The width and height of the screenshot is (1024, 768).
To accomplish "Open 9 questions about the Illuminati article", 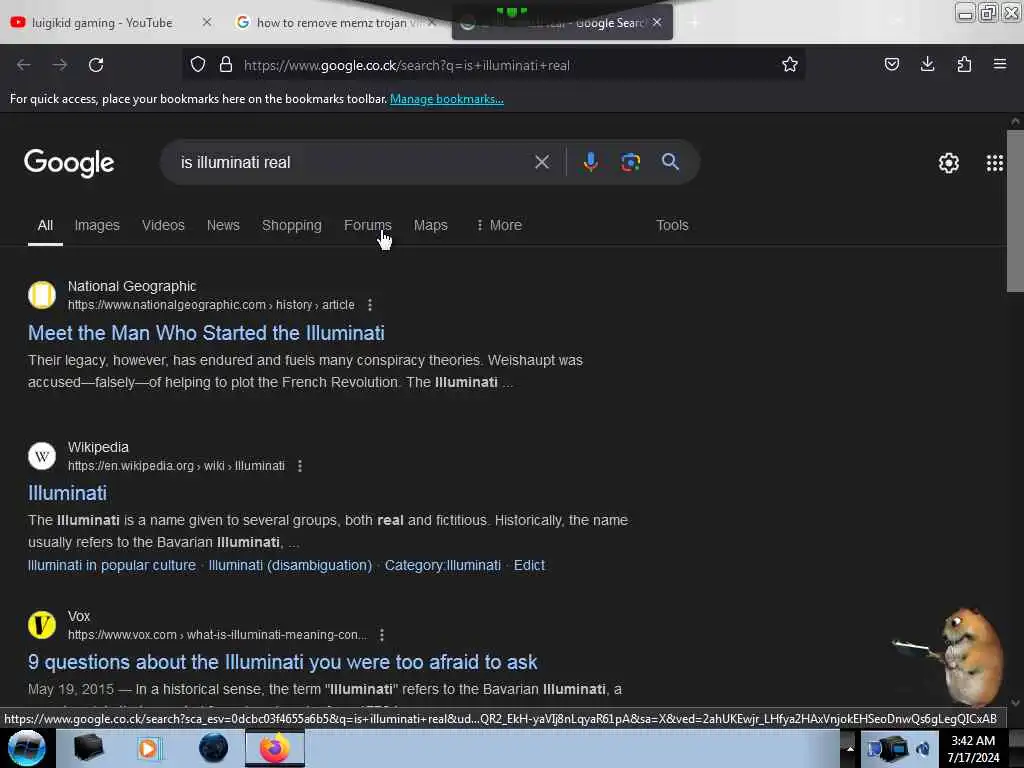I will pyautogui.click(x=283, y=662).
